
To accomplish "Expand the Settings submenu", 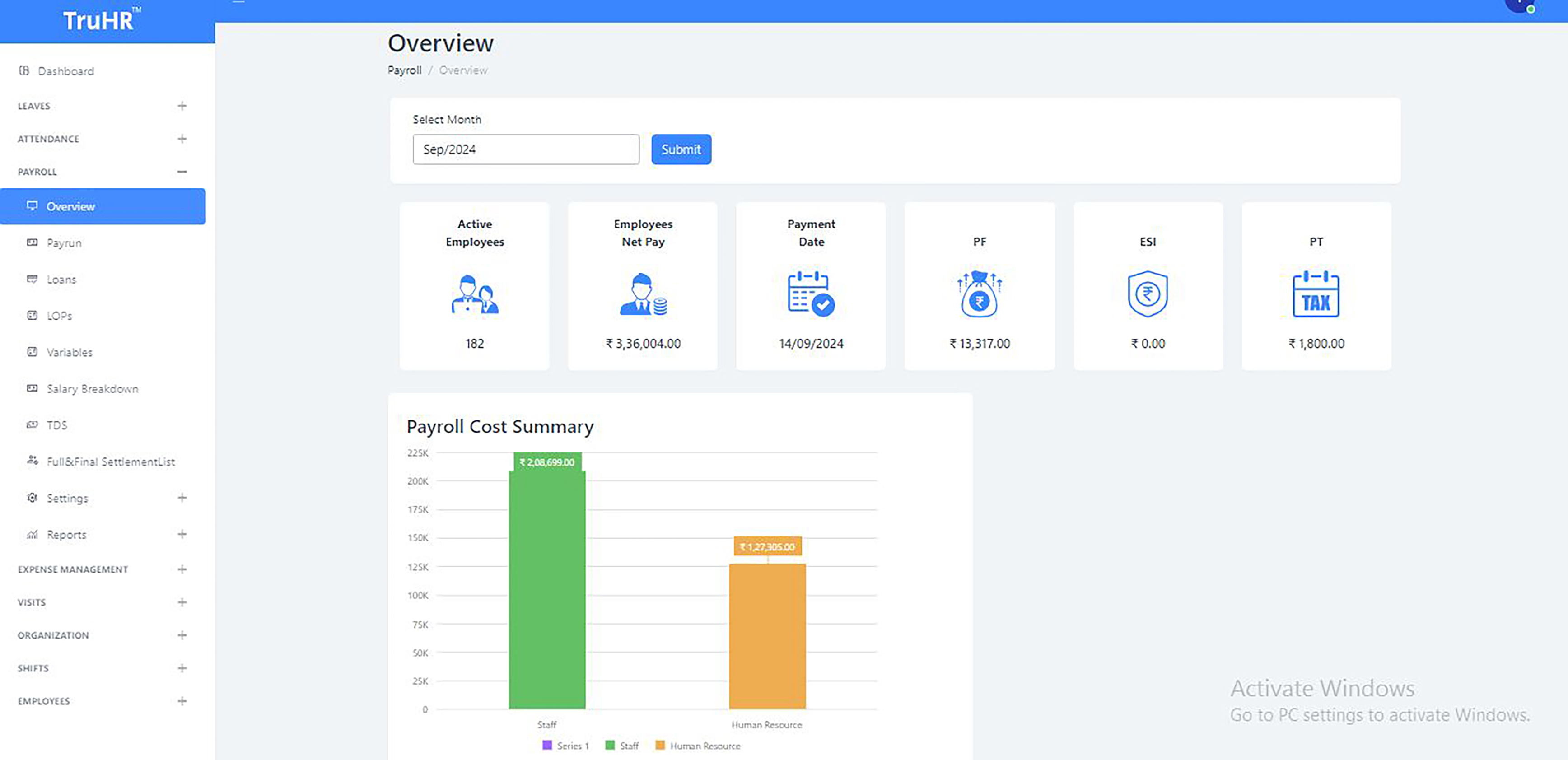I will (x=182, y=498).
